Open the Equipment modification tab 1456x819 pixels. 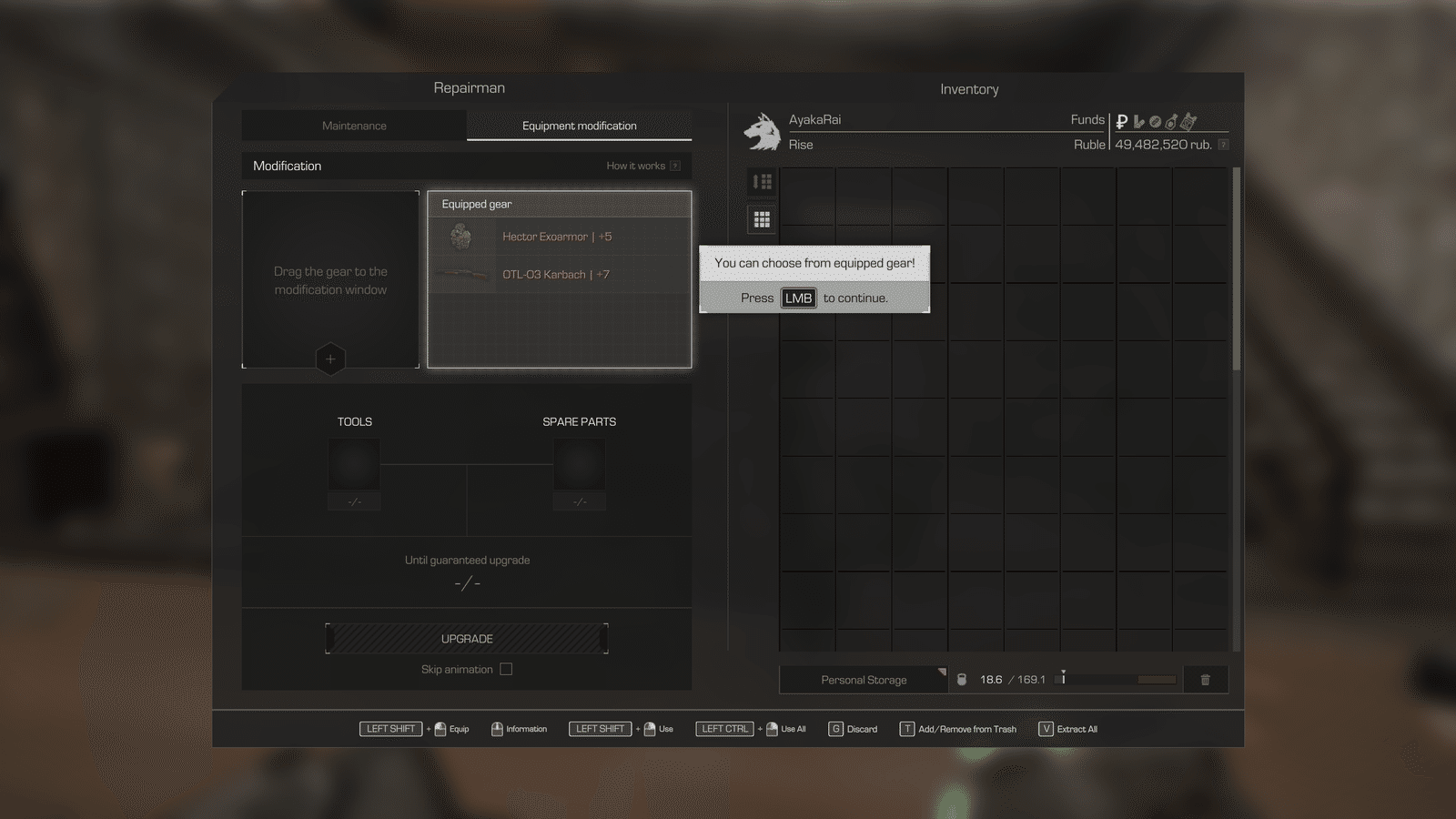click(580, 126)
